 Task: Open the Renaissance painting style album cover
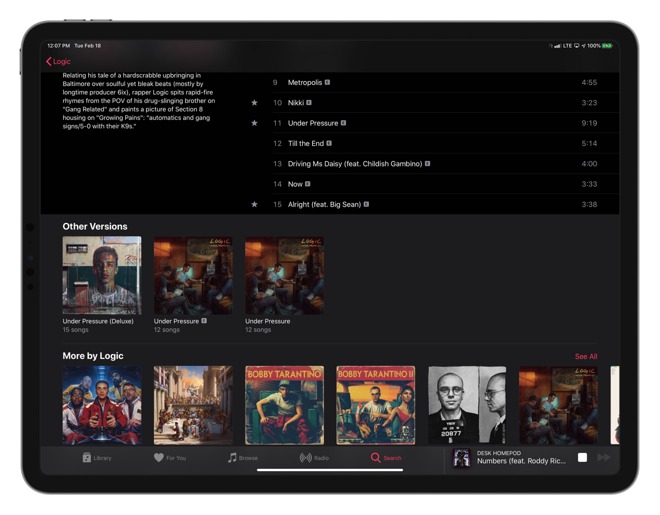193,405
